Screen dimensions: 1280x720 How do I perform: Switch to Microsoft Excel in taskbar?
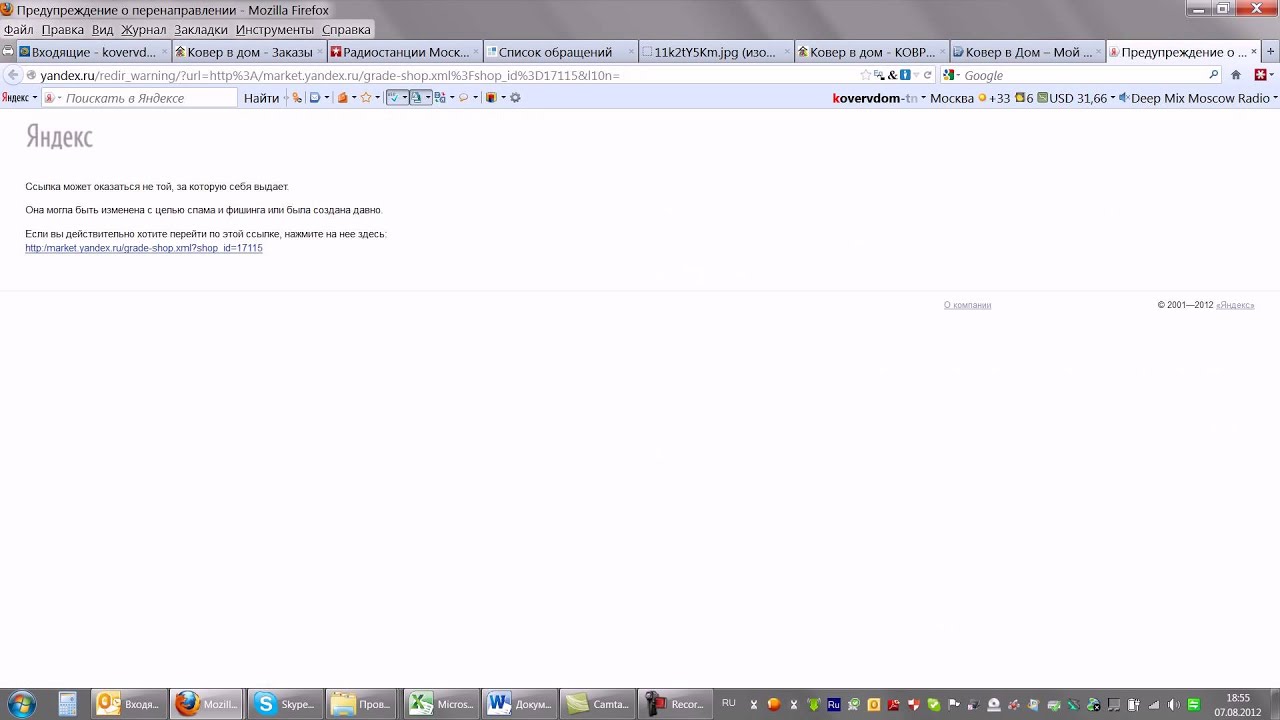coord(440,704)
